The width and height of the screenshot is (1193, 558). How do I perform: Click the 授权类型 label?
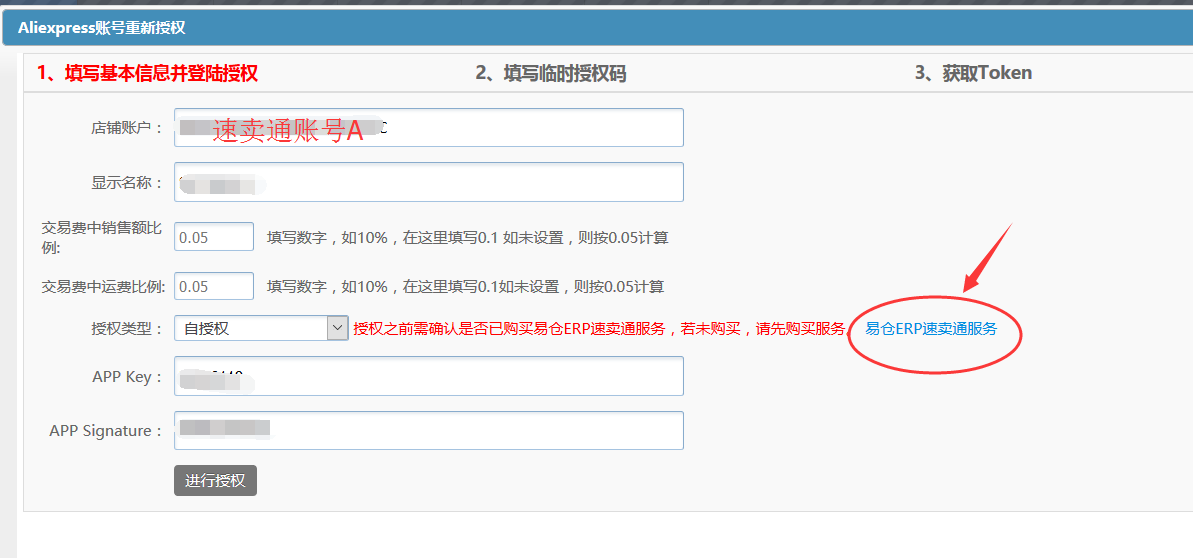(127, 329)
